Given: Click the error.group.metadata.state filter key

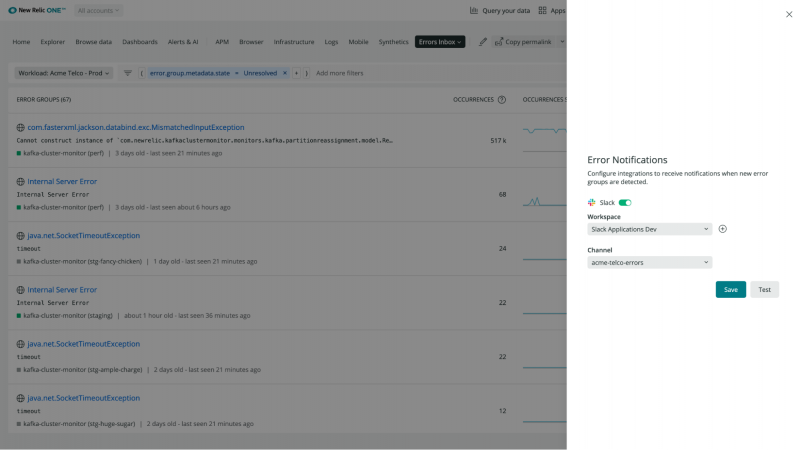Looking at the screenshot, I should pos(190,73).
